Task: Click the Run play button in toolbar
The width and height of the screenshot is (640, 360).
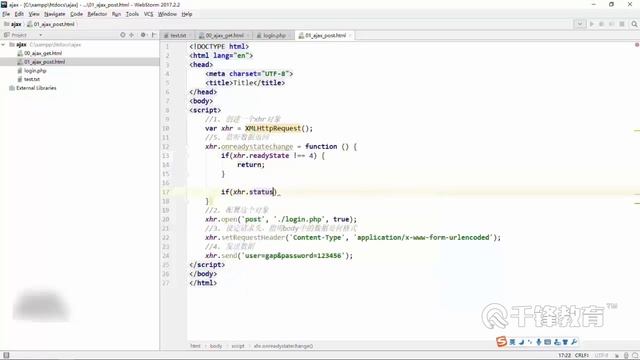Action: click(591, 24)
